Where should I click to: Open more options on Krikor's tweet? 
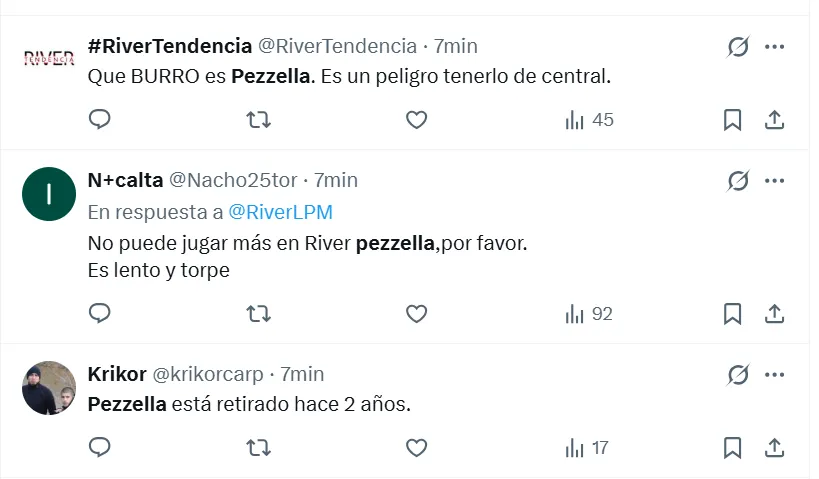click(774, 374)
